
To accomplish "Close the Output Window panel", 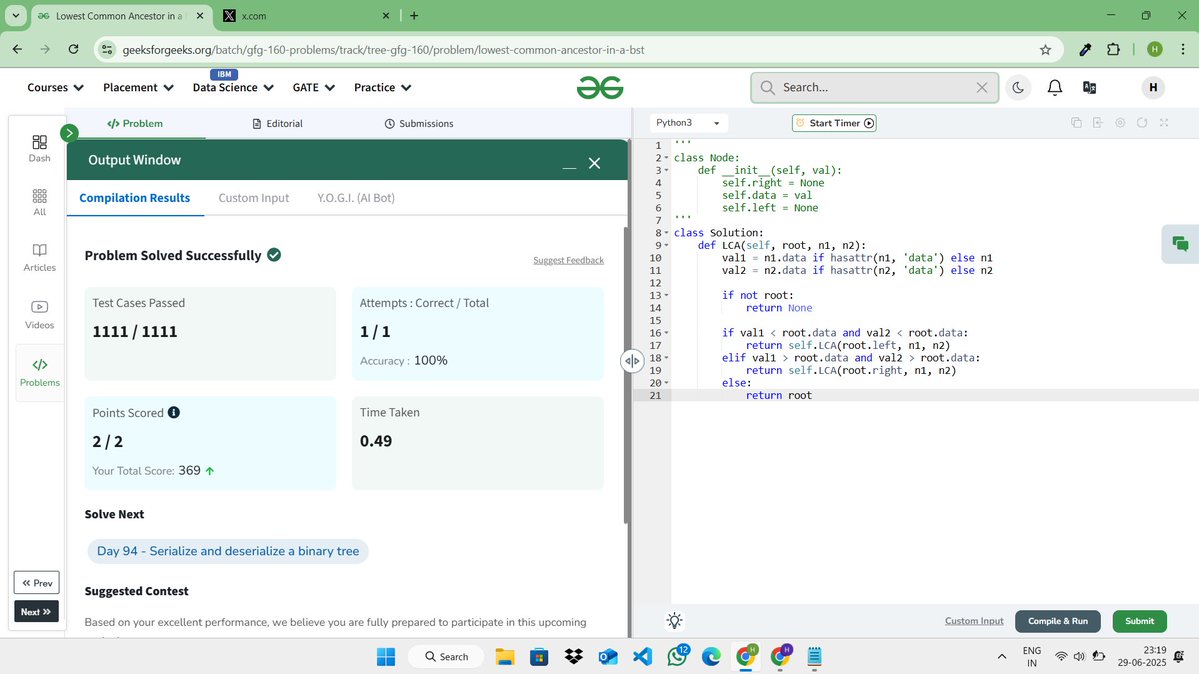I will coord(594,164).
